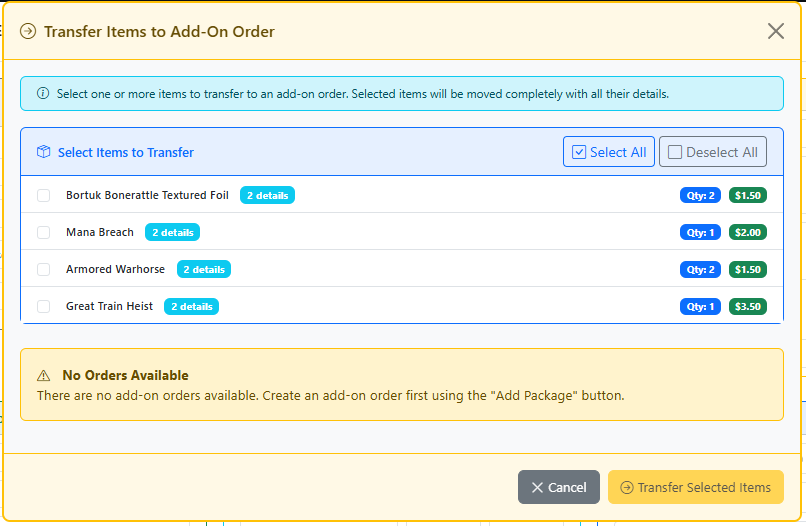Screen dimensions: 806x526
Task: Click Qty: 1 badge on Great Train Heist row
Action: point(700,306)
